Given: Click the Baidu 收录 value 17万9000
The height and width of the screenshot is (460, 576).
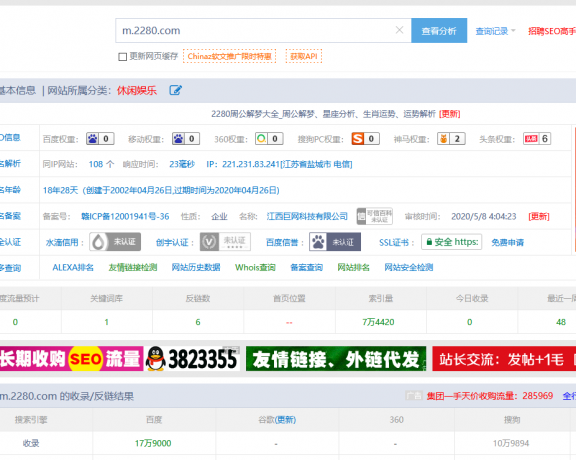Looking at the screenshot, I should point(153,443).
